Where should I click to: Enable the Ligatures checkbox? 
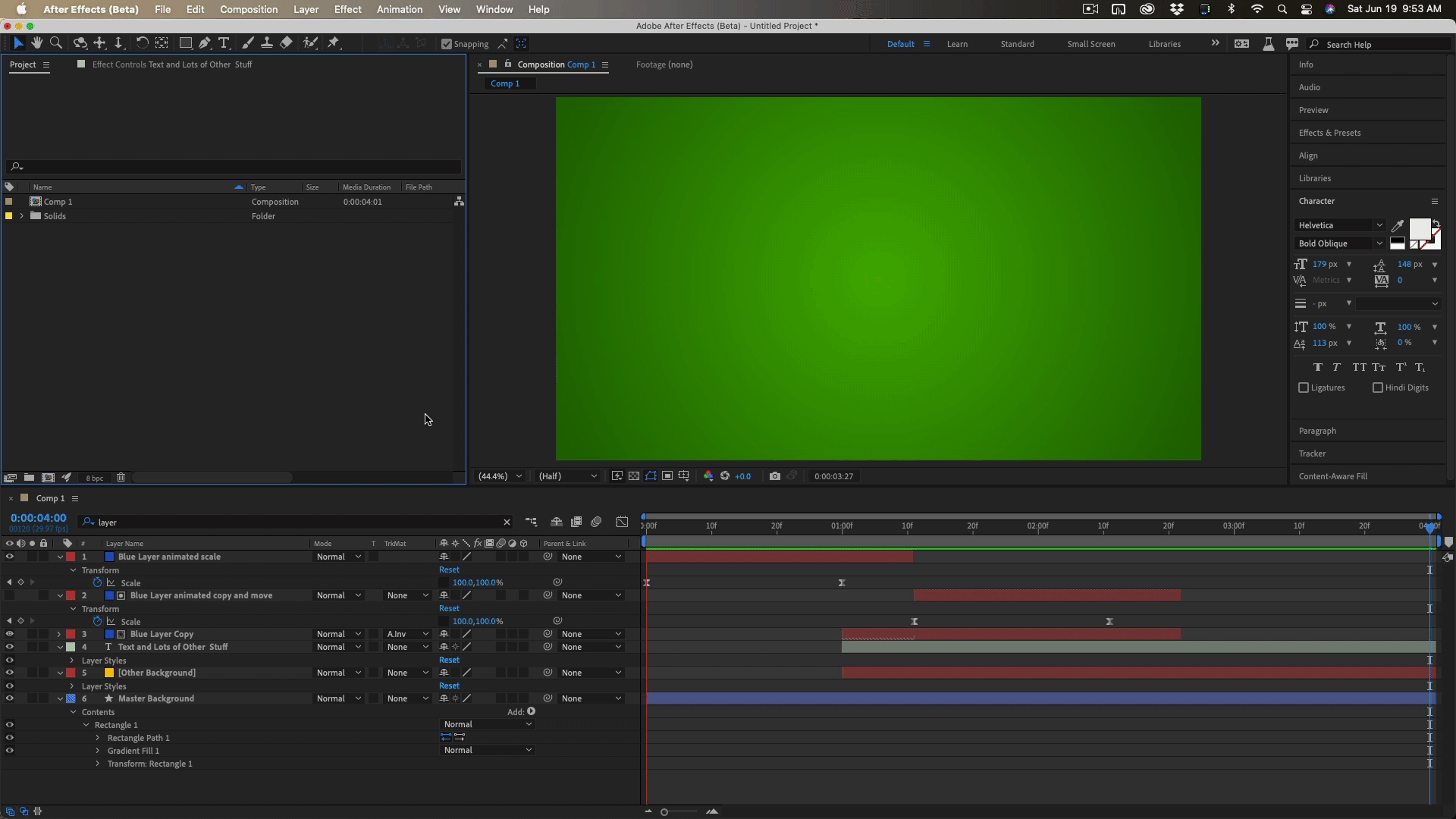pos(1304,388)
